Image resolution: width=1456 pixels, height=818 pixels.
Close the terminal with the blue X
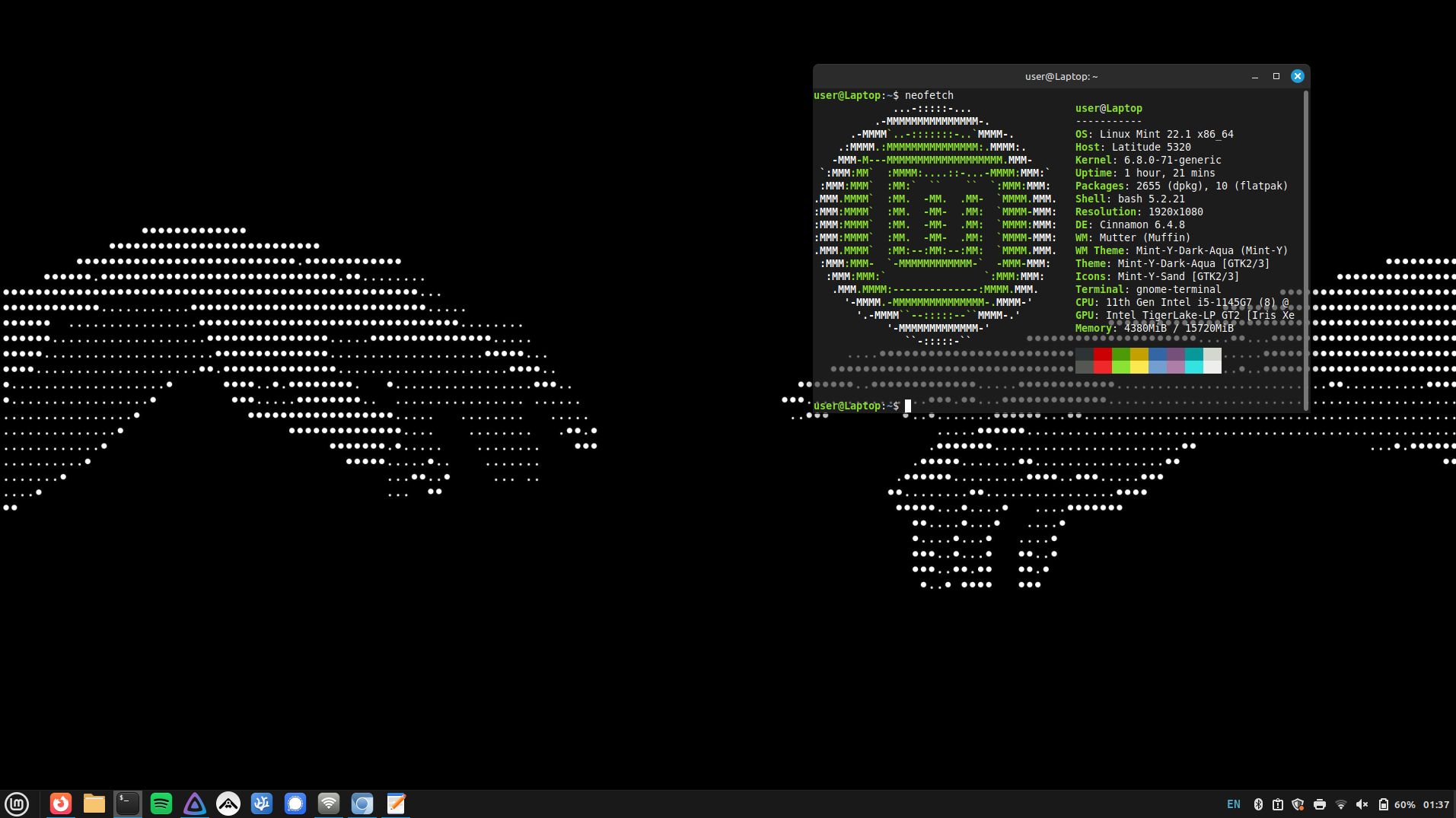click(1298, 76)
